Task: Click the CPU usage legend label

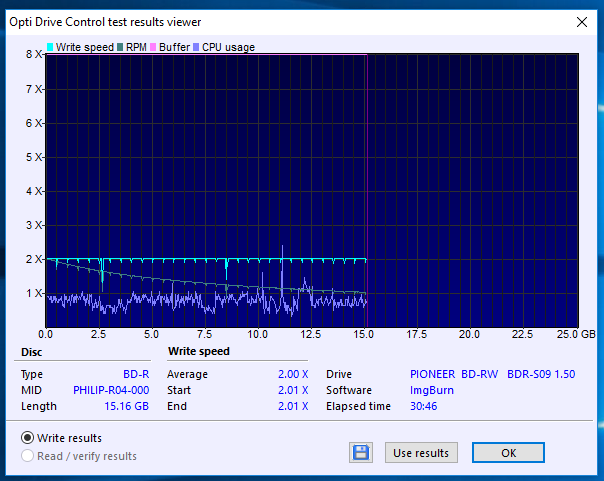Action: pyautogui.click(x=228, y=47)
